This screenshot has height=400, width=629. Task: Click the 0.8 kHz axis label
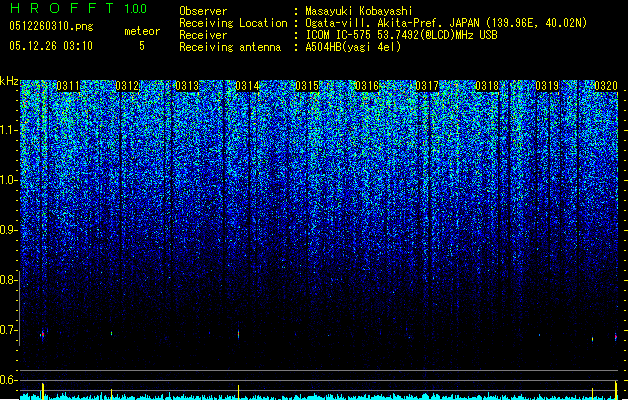tap(9, 280)
